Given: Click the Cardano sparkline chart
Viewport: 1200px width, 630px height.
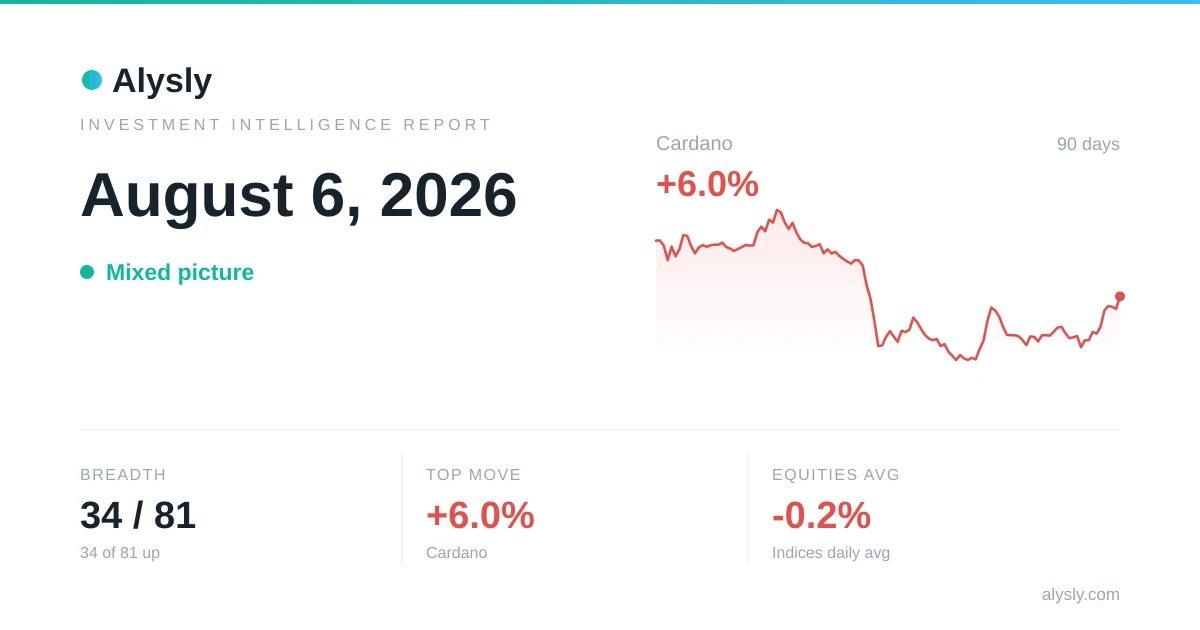Looking at the screenshot, I should 888,285.
